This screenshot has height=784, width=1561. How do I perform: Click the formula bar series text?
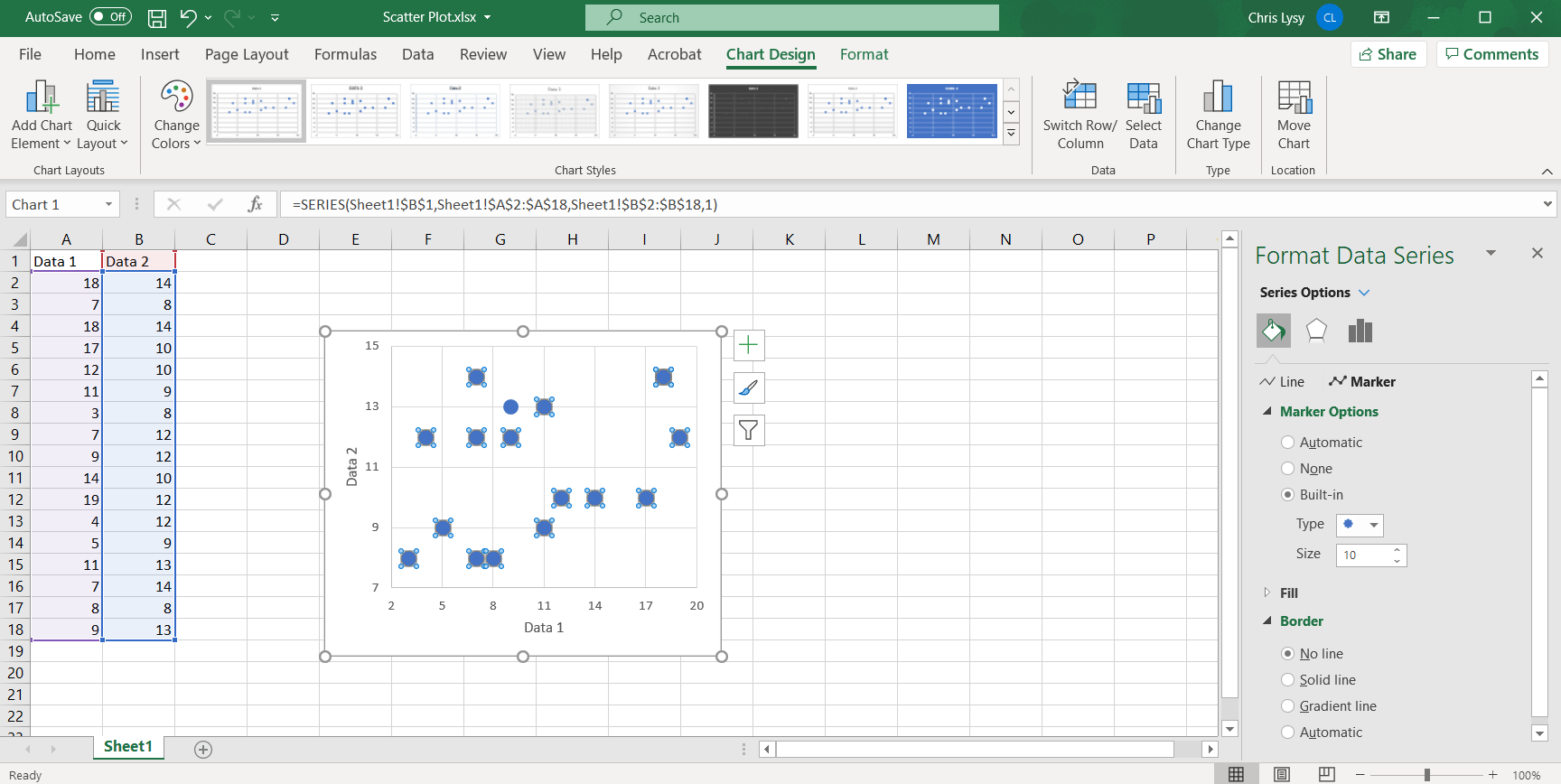pos(505,204)
